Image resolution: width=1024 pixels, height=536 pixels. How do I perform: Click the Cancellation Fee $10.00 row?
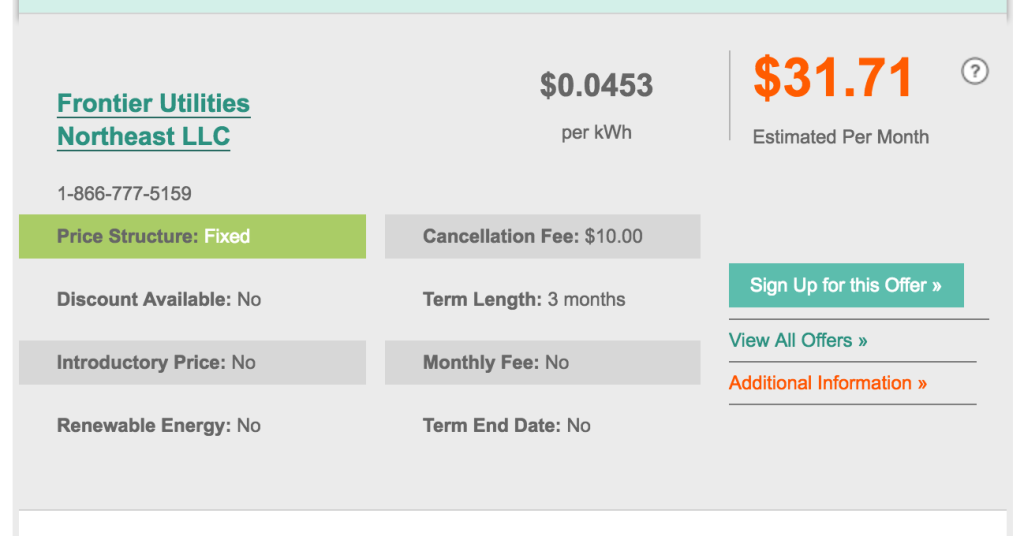pos(543,236)
